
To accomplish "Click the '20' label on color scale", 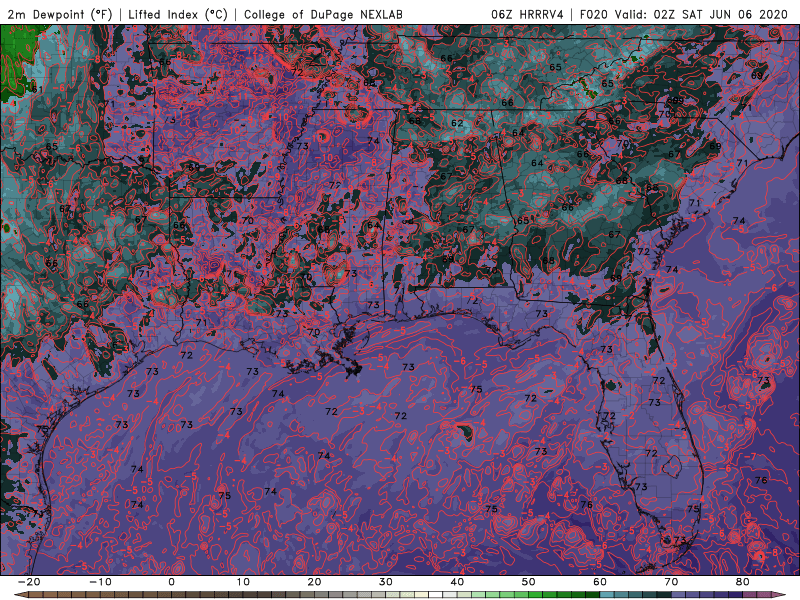I will 314,582.
